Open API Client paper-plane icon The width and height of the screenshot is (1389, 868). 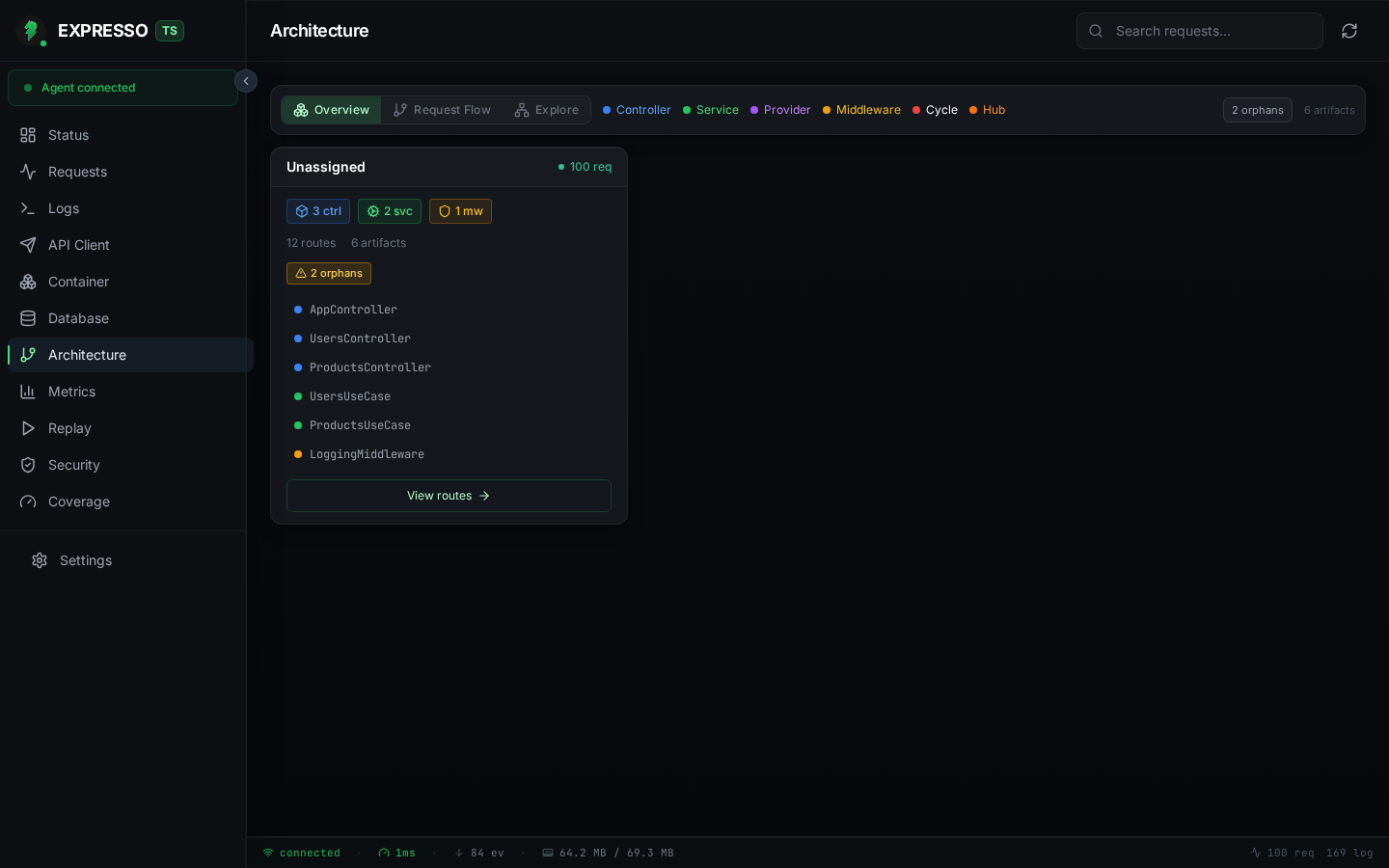click(28, 245)
